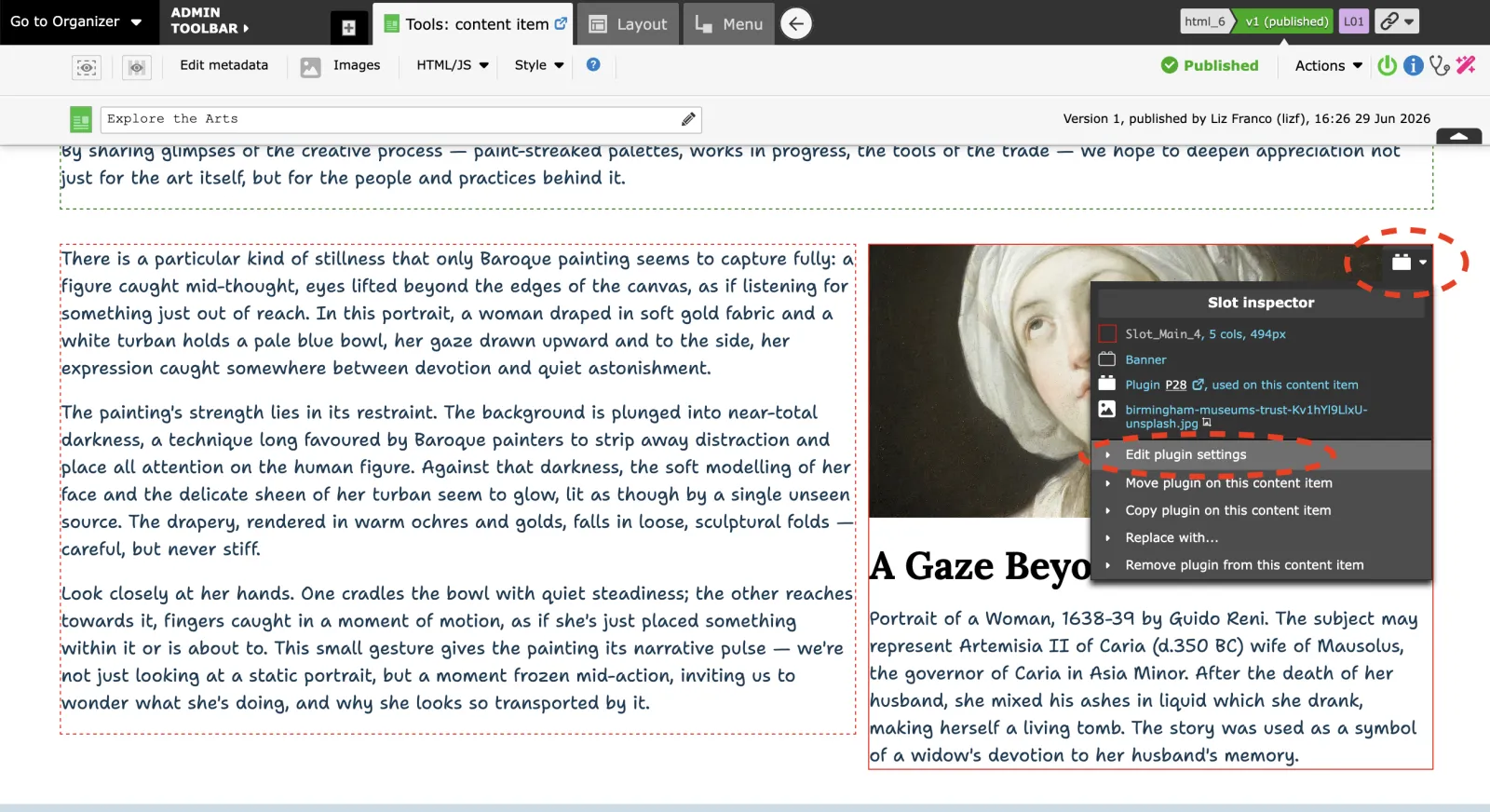Click the v1 (published) version tag
Viewport: 1490px width, 812px height.
[1286, 21]
